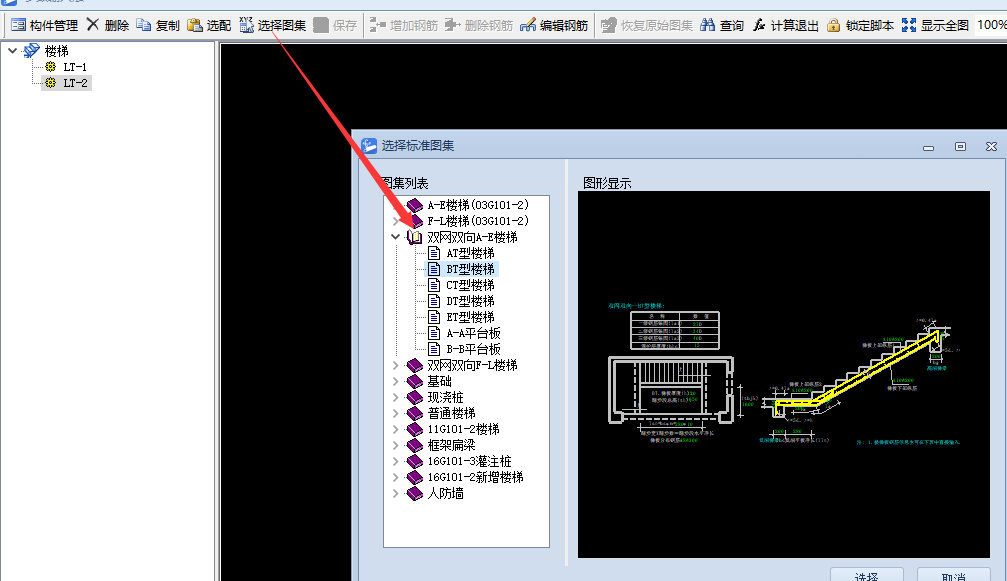The image size is (1007, 581).
Task: Click 选择 button in dialog
Action: coord(866,575)
